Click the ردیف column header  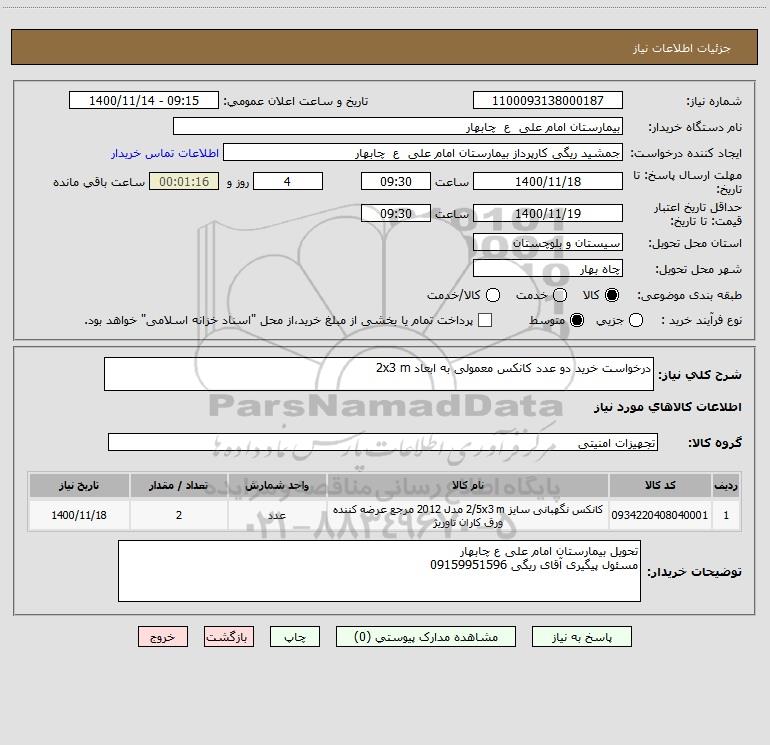726,485
